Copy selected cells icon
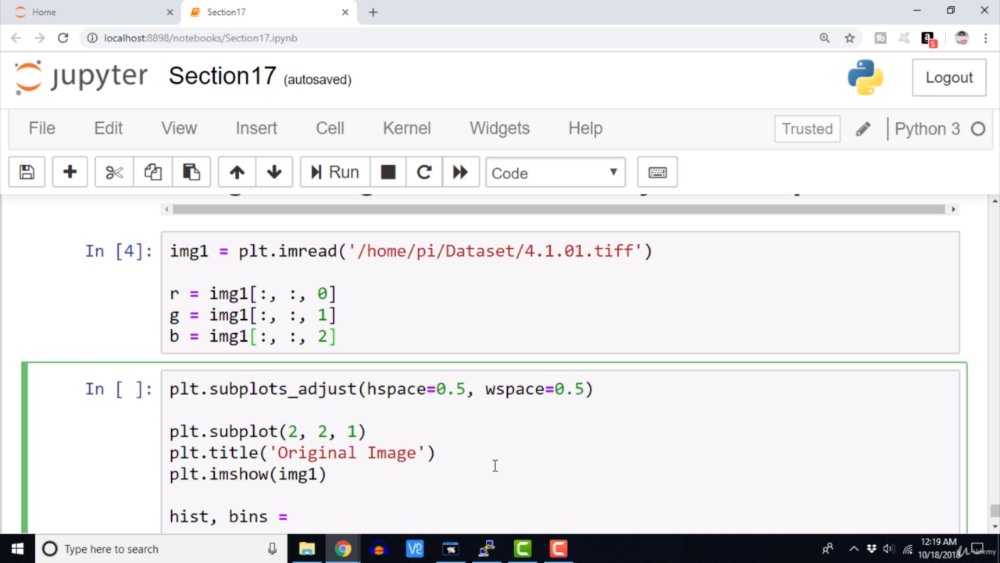This screenshot has height=563, width=1000. click(x=152, y=172)
